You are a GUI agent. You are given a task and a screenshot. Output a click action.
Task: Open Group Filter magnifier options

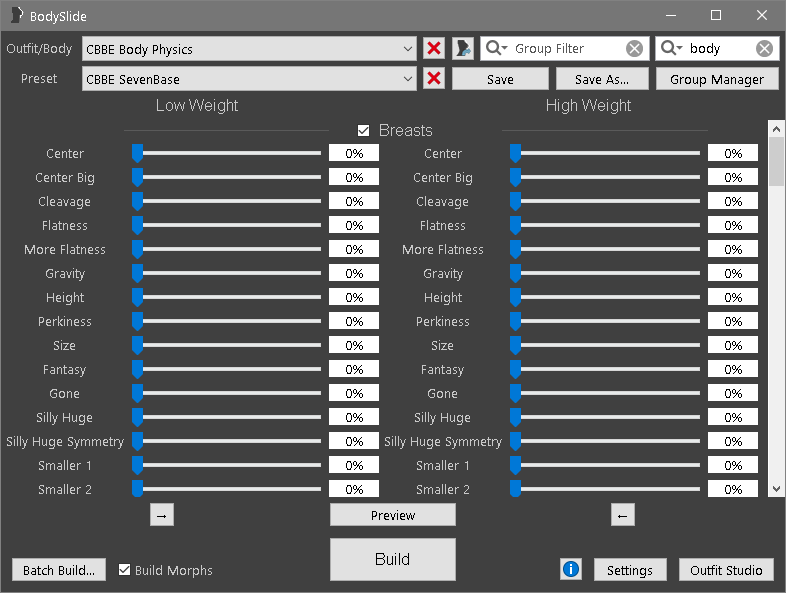click(497, 48)
